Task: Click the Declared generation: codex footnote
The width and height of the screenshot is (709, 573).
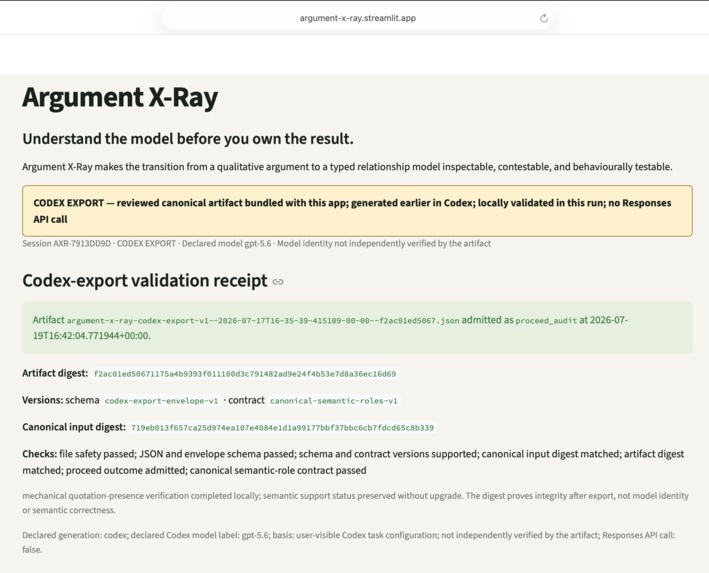Action: pyautogui.click(x=349, y=542)
